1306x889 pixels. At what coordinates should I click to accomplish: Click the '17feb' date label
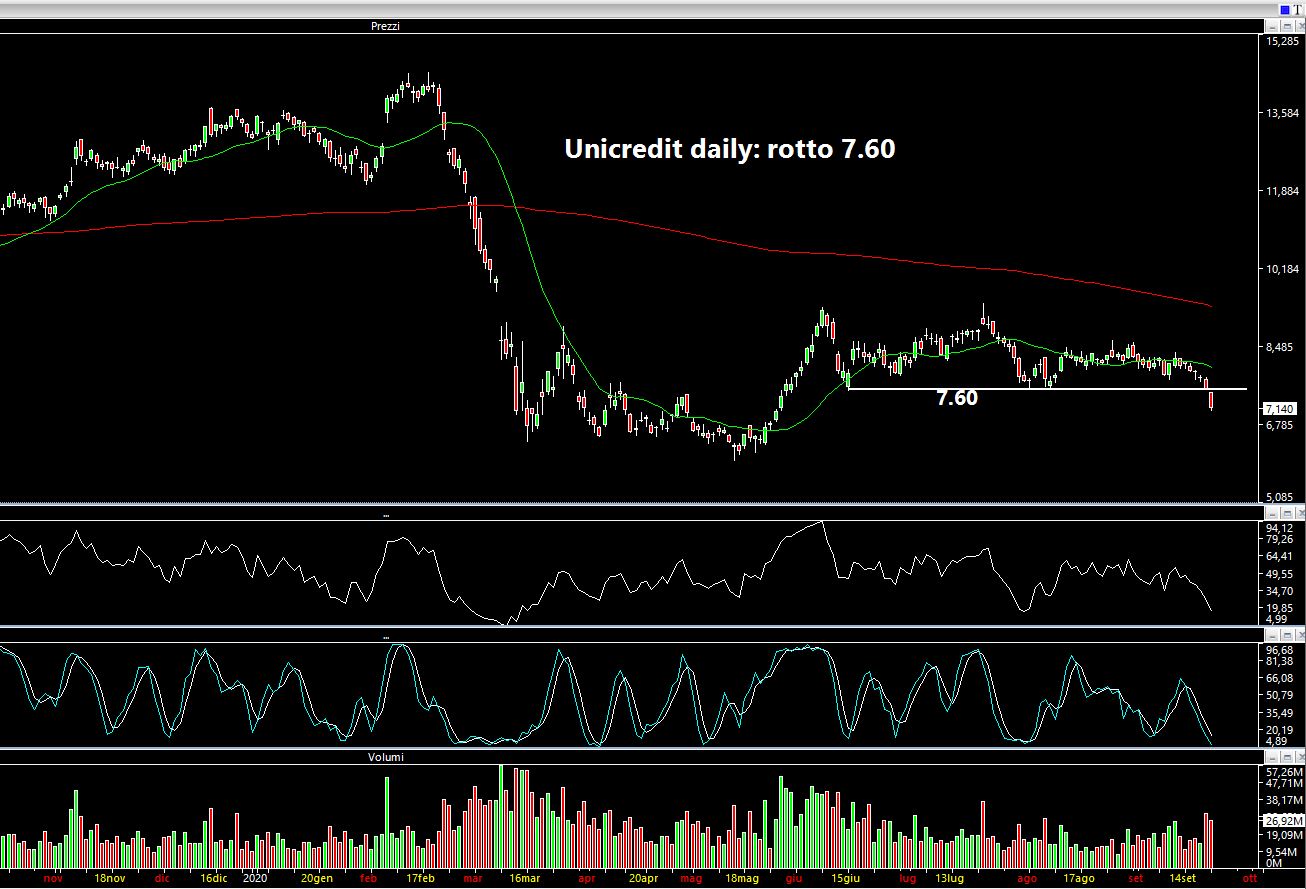click(x=420, y=878)
